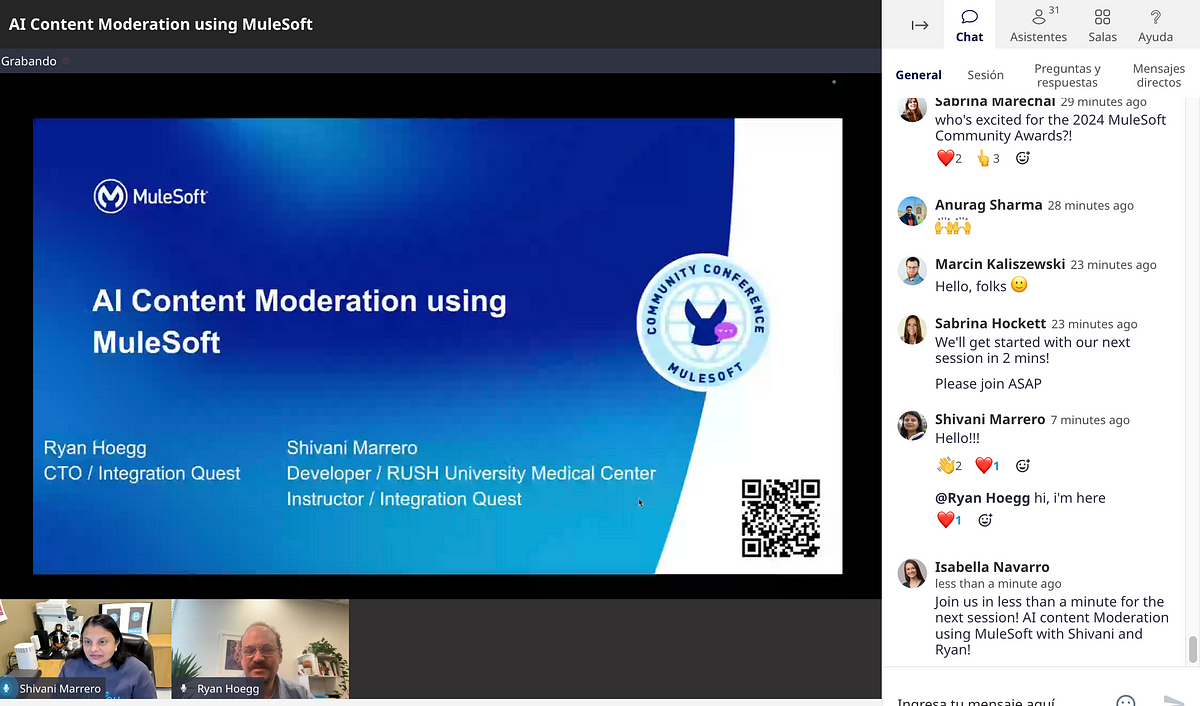Click session title 'AI Content Moderation using MuleSoft'
Viewport: 1200px width, 706px height.
click(161, 24)
